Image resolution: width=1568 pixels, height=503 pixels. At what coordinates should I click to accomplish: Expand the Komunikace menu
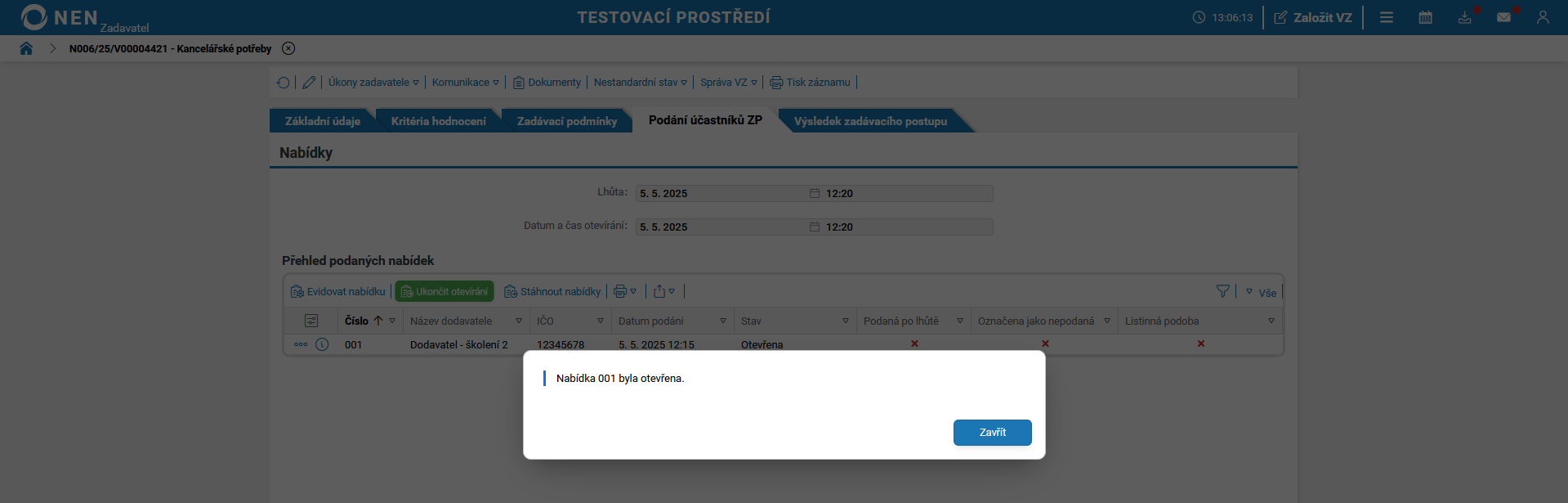click(465, 83)
